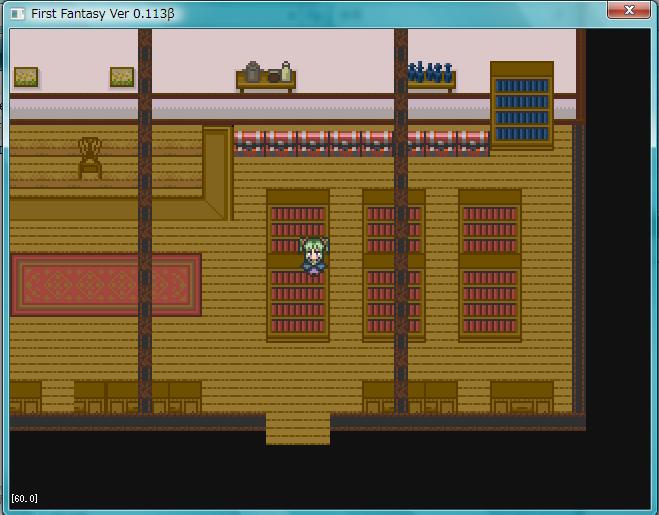The image size is (659, 515).
Task: Close the First Fantasy window
Action: pyautogui.click(x=629, y=10)
